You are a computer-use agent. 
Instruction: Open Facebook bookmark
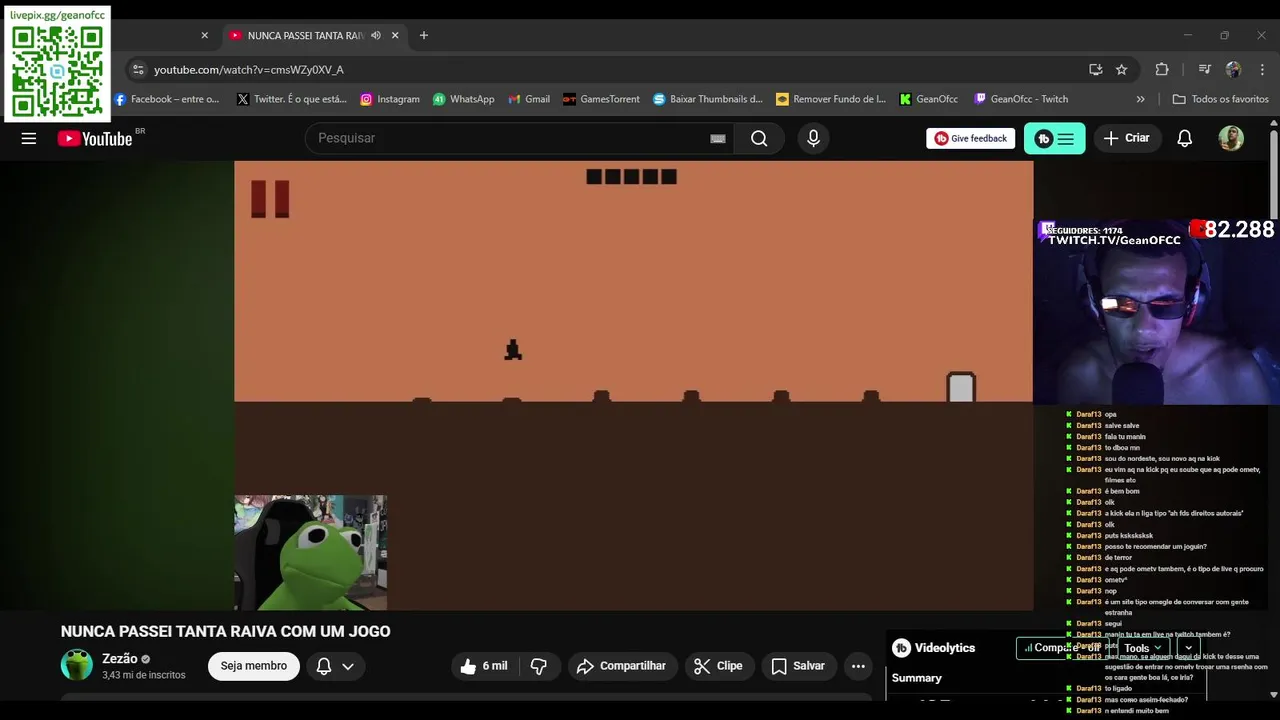[167, 99]
